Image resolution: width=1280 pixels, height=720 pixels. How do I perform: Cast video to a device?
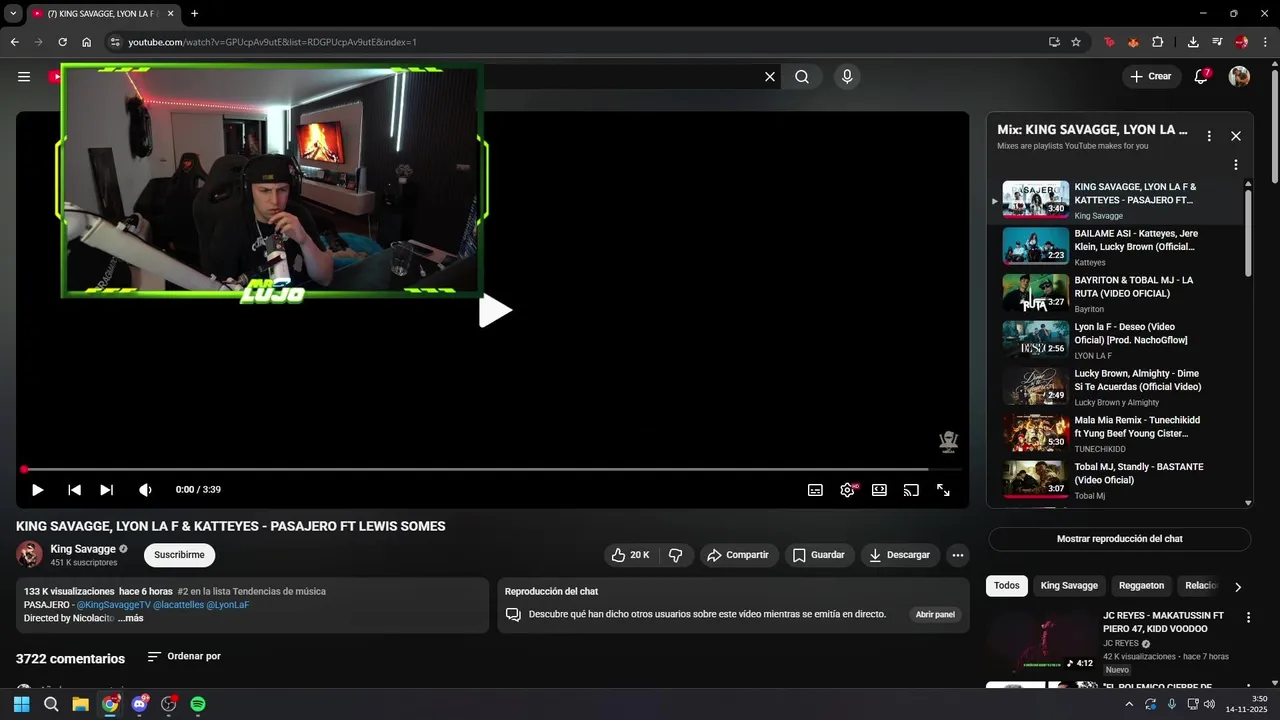coord(911,490)
